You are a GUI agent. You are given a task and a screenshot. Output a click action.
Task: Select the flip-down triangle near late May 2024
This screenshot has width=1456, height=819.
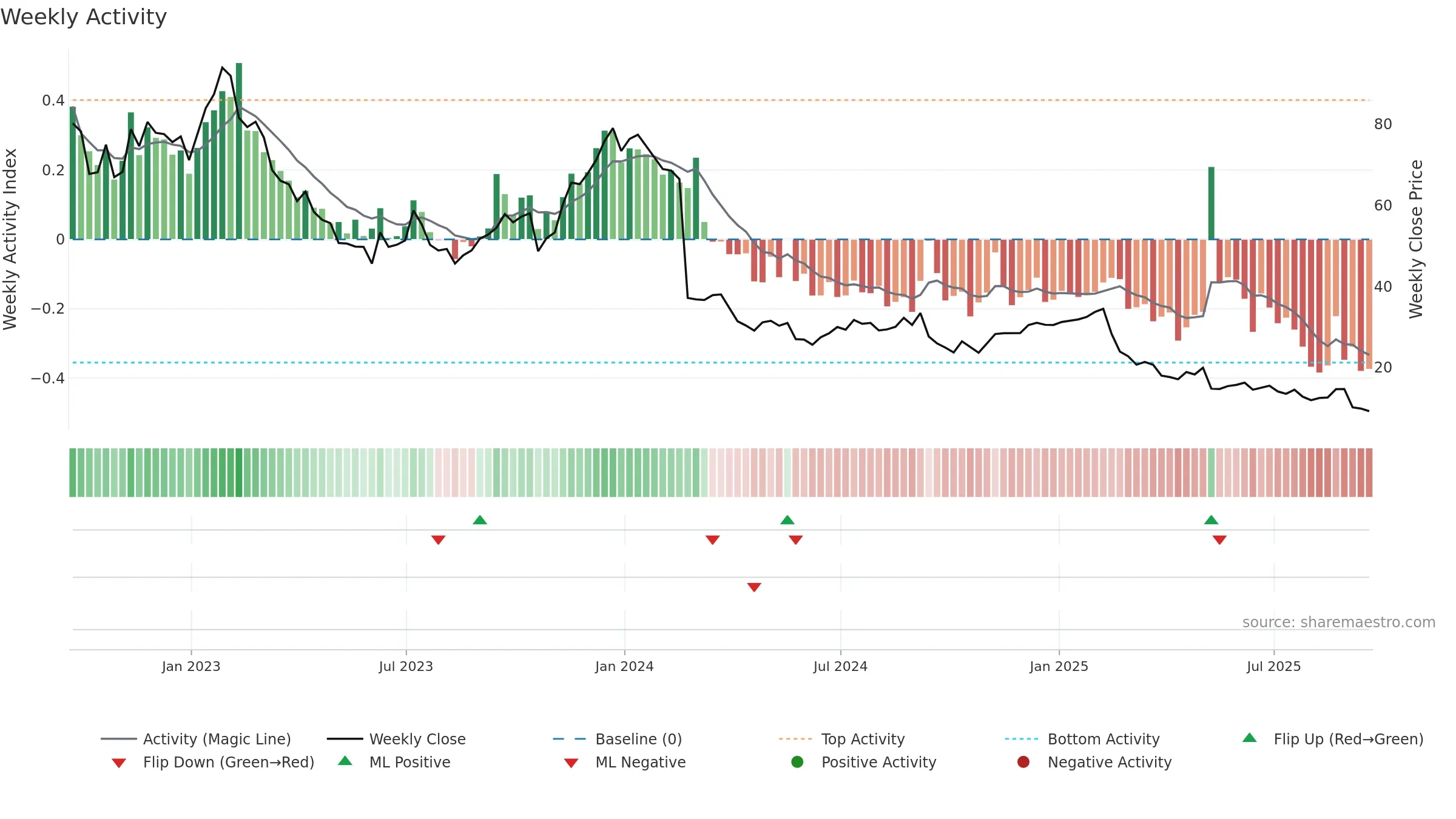pos(796,540)
